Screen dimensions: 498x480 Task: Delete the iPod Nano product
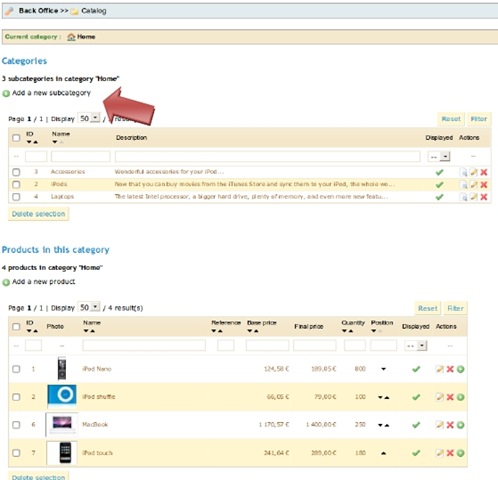click(x=450, y=369)
